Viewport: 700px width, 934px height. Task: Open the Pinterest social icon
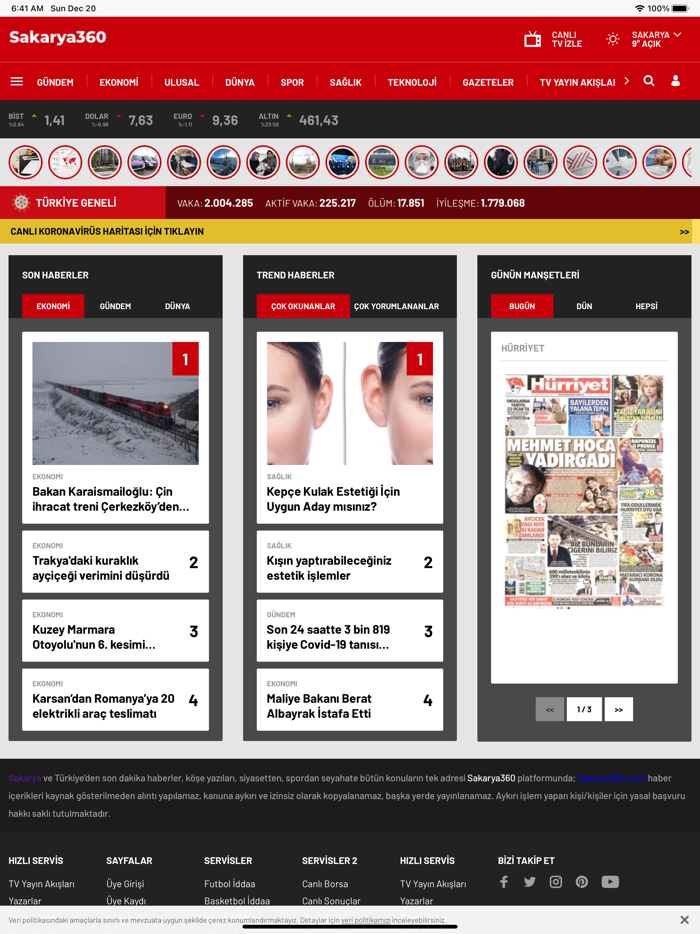click(x=582, y=882)
